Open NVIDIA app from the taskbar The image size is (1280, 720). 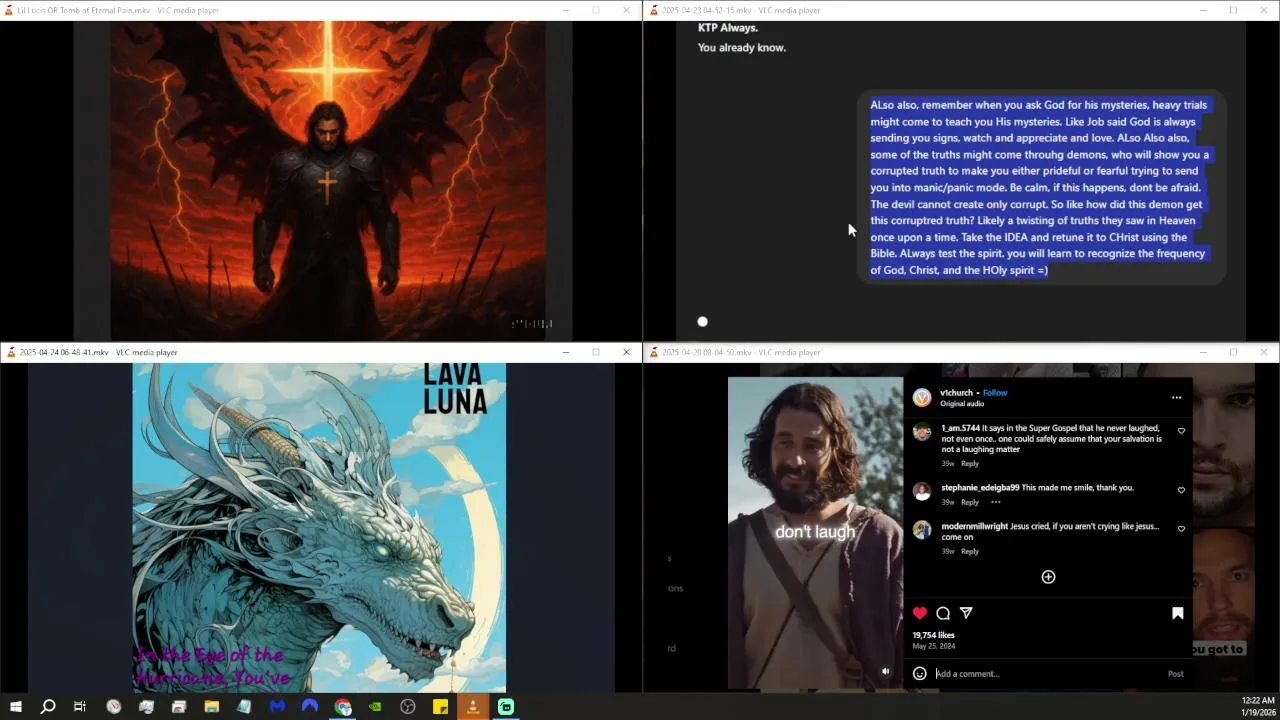pyautogui.click(x=375, y=707)
